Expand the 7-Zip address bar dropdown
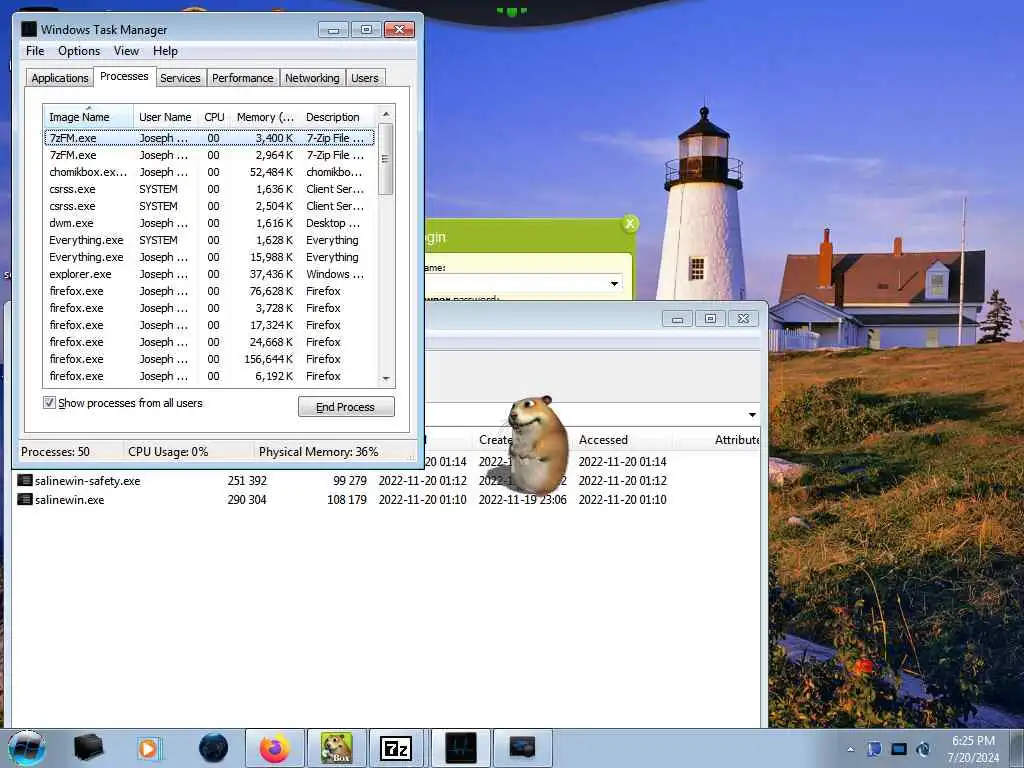Viewport: 1024px width, 768px height. pos(752,415)
